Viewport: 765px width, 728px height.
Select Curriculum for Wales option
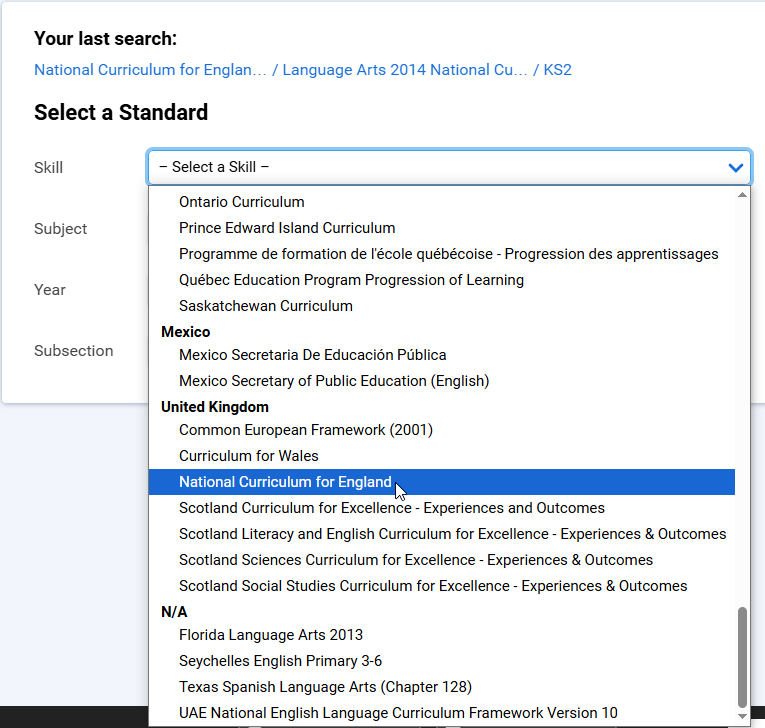[x=442, y=456]
